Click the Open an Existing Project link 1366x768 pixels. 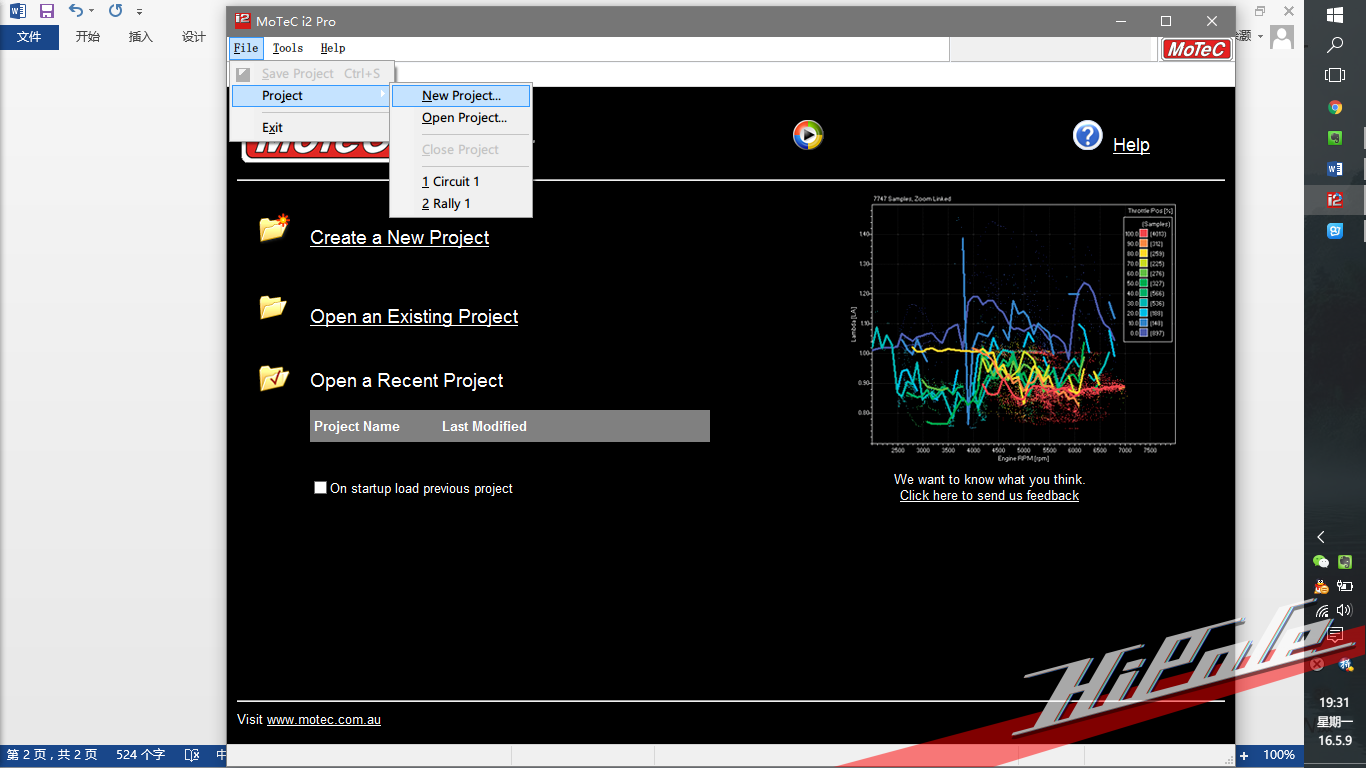(414, 317)
